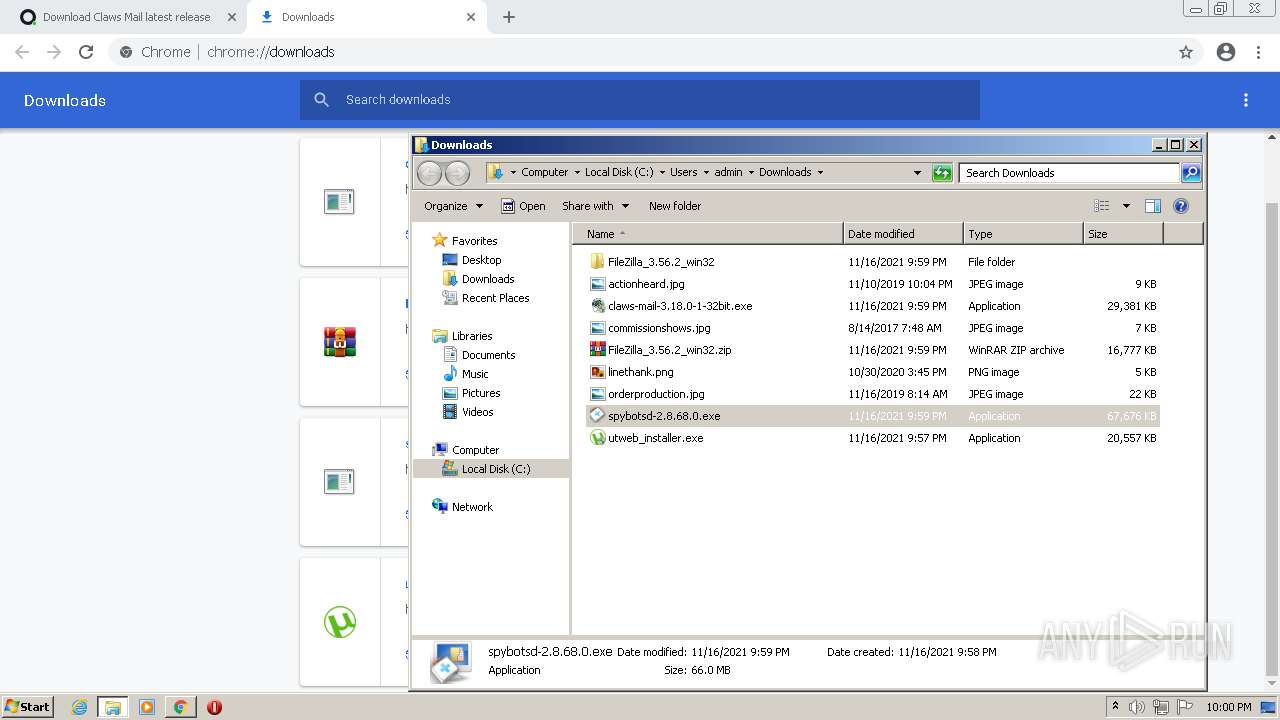1280x720 pixels.
Task: Sort files by Name column
Action: pos(708,234)
